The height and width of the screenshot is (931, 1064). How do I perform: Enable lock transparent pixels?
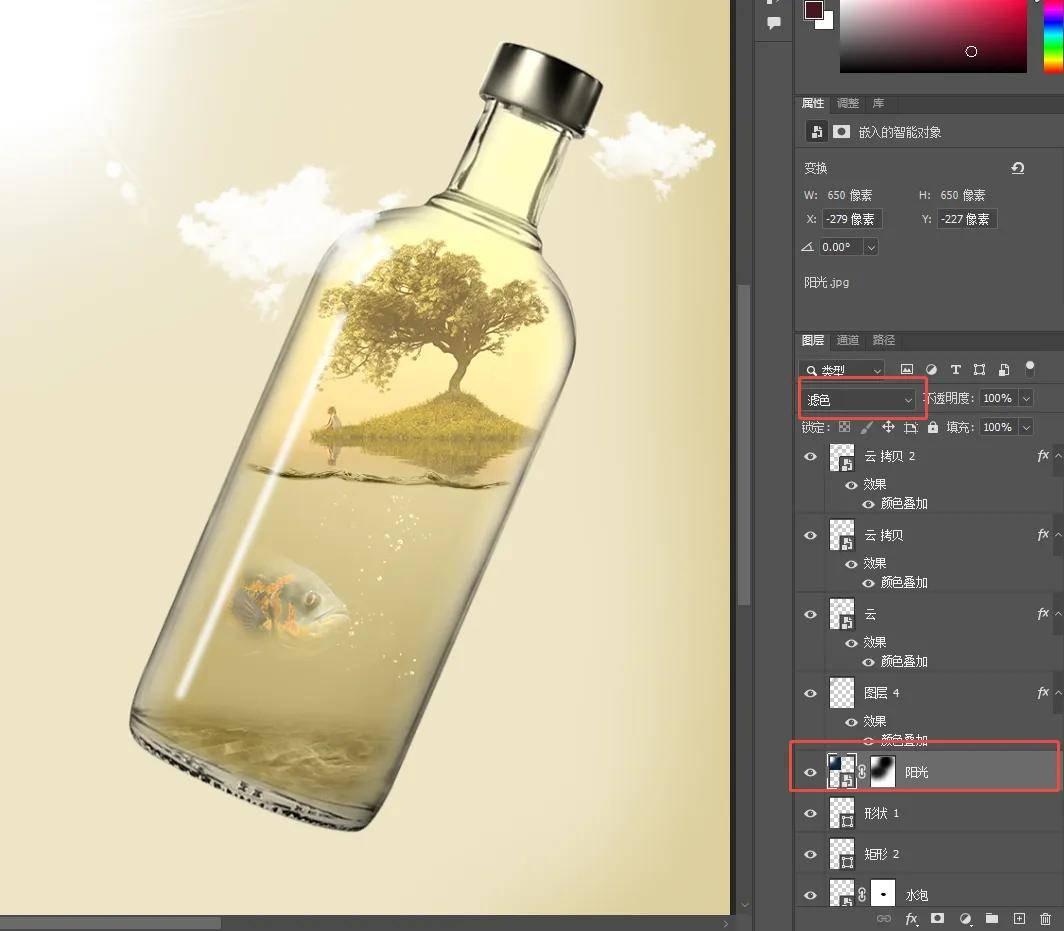pos(845,427)
